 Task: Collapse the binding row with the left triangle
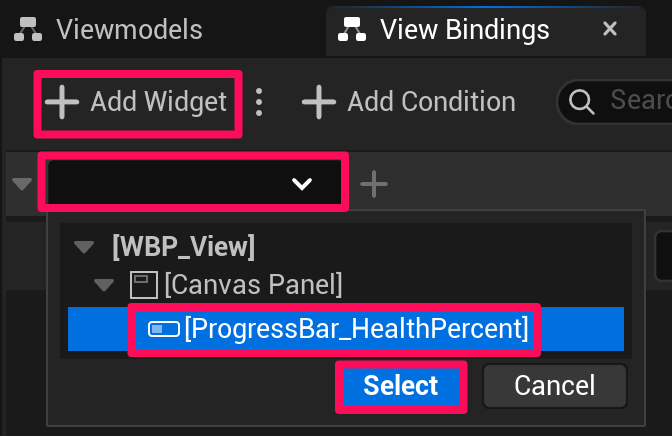pyautogui.click(x=22, y=184)
